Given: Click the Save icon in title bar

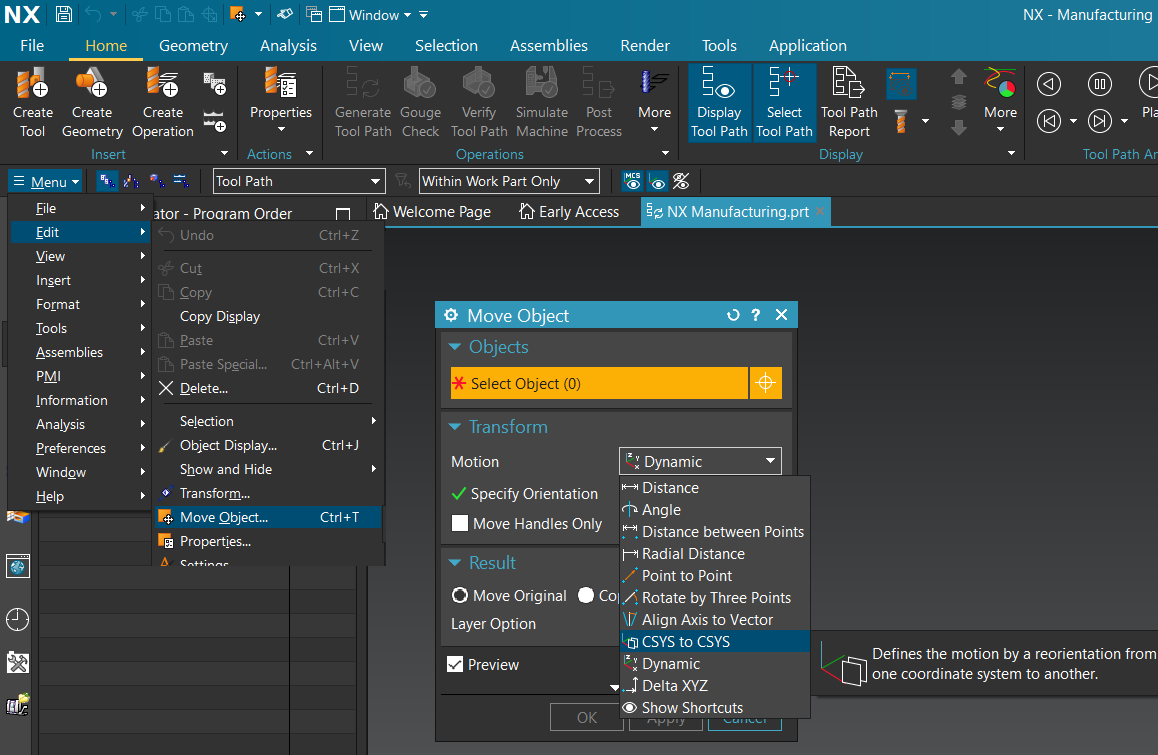Looking at the screenshot, I should (x=64, y=14).
